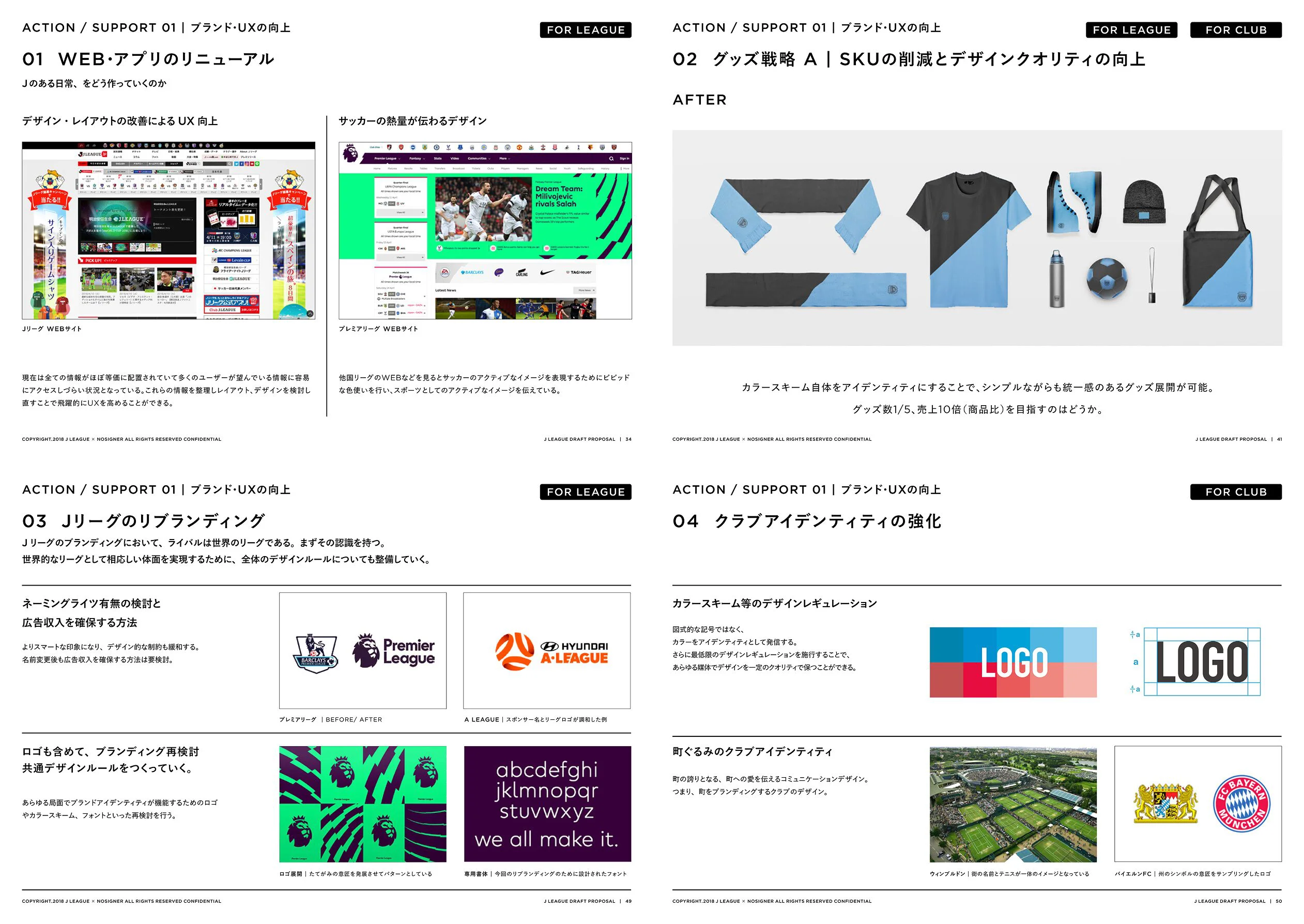Screen dimensions: 1304x924
Task: Click the search icon on Premier League site
Action: click(x=611, y=159)
